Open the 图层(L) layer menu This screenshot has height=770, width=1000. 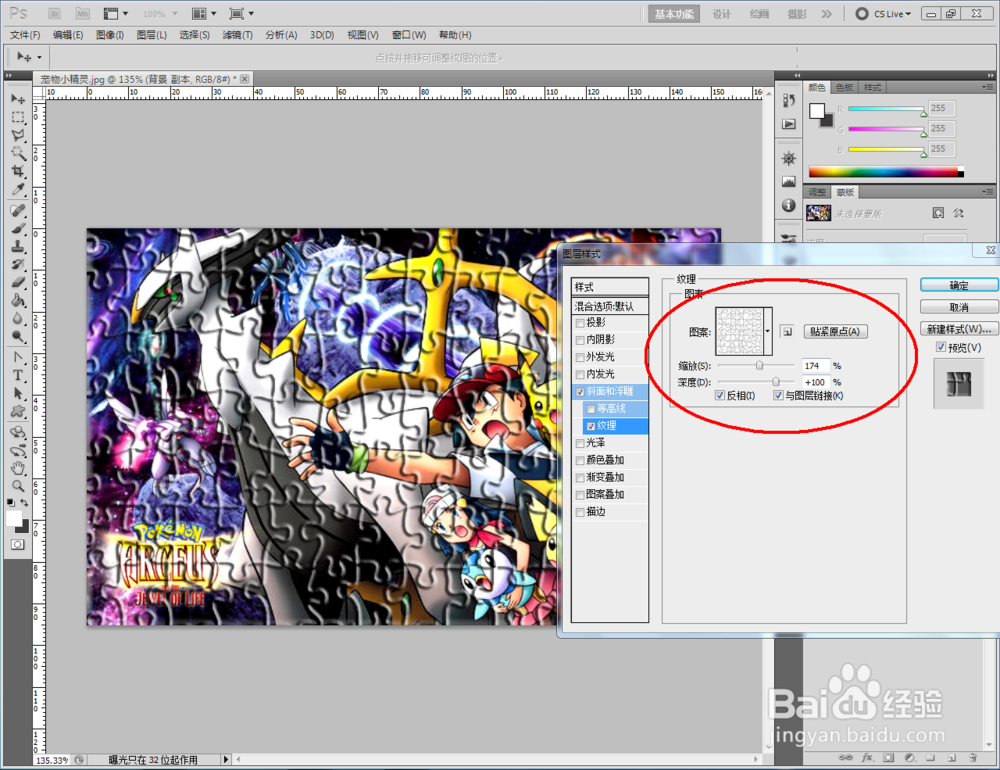(x=152, y=35)
